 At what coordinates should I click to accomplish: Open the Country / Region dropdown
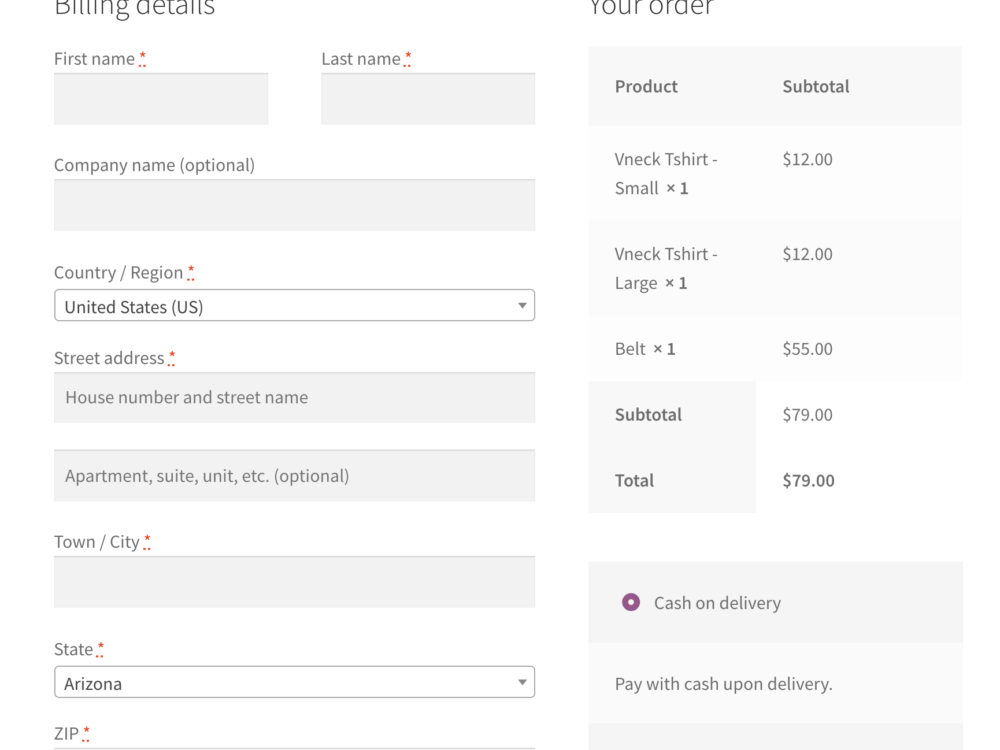tap(294, 305)
